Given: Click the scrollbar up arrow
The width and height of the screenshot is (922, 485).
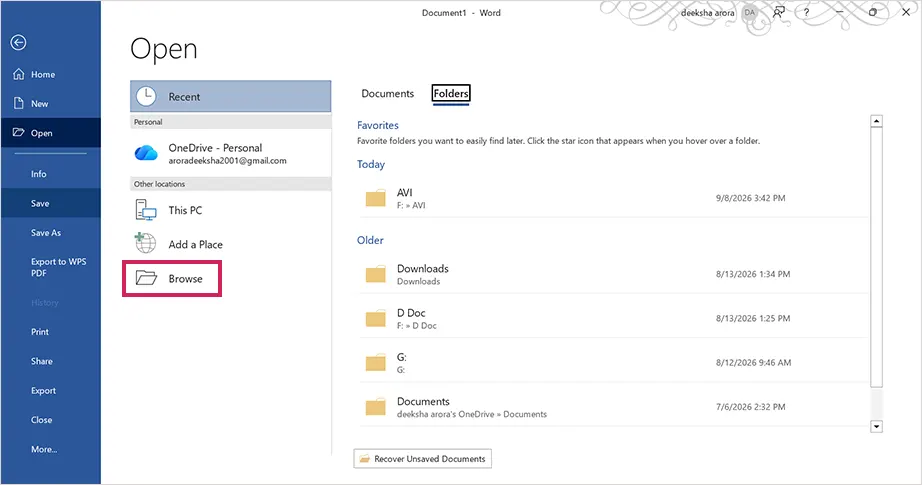Looking at the screenshot, I should click(876, 121).
